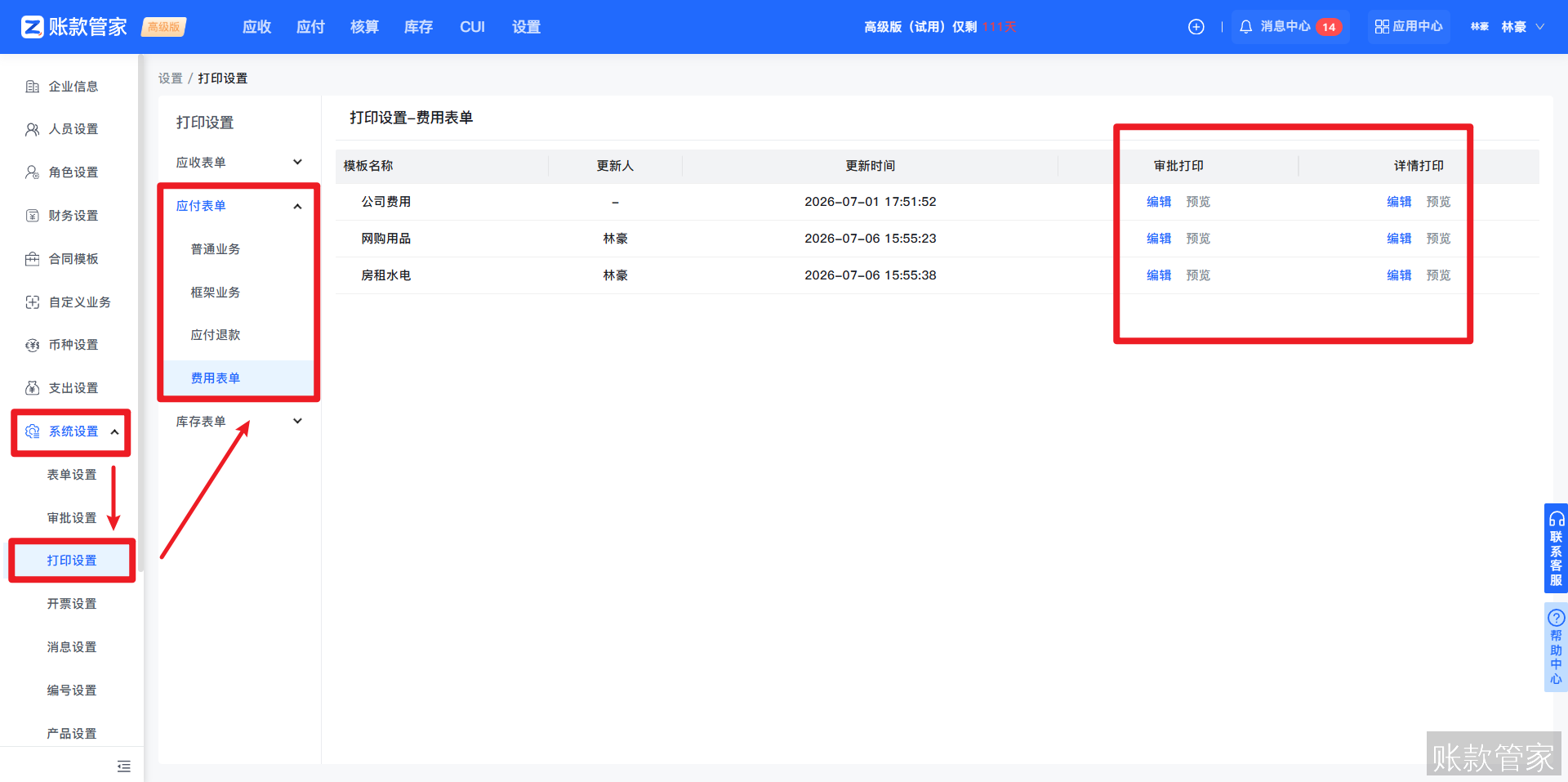The image size is (1568, 782).
Task: Click the 币种设置 currency icon
Action: pos(32,345)
